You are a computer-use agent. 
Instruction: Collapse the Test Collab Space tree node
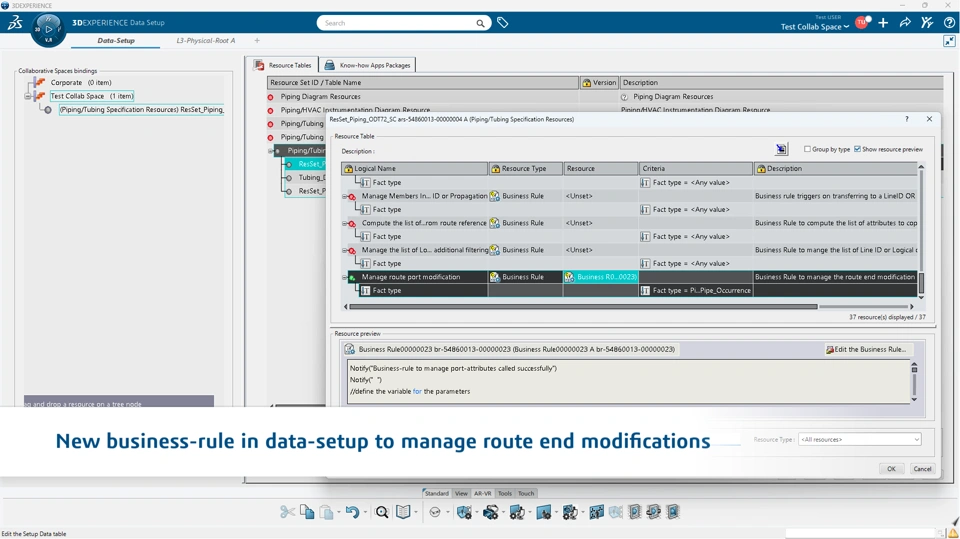28,96
